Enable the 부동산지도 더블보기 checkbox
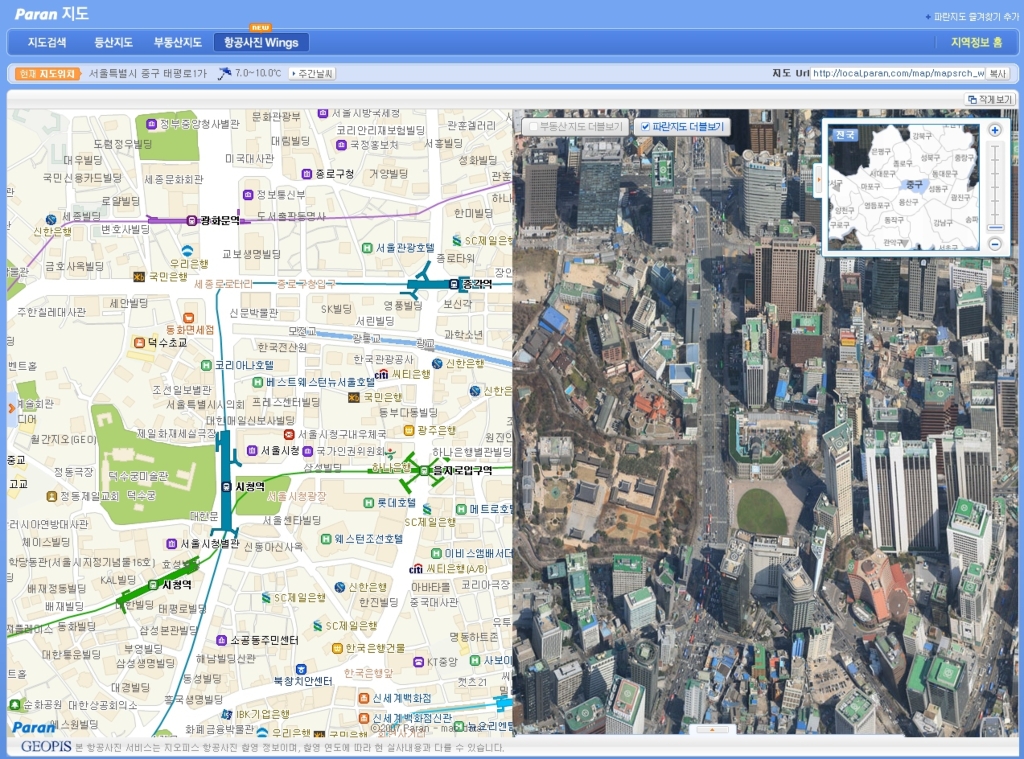Screen dimensions: 1024x759 (534, 127)
